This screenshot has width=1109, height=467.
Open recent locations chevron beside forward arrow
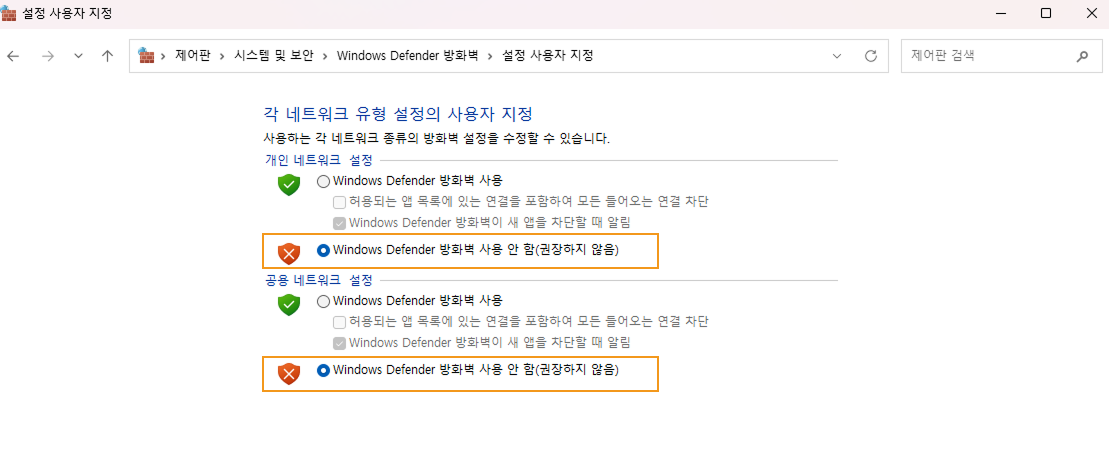pos(79,56)
